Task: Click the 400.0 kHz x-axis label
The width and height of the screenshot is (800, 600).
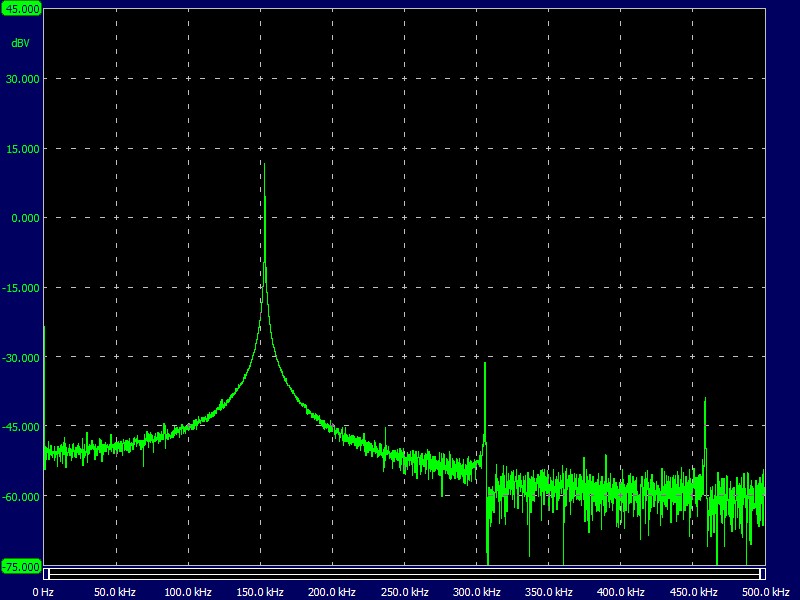Action: pos(620,592)
